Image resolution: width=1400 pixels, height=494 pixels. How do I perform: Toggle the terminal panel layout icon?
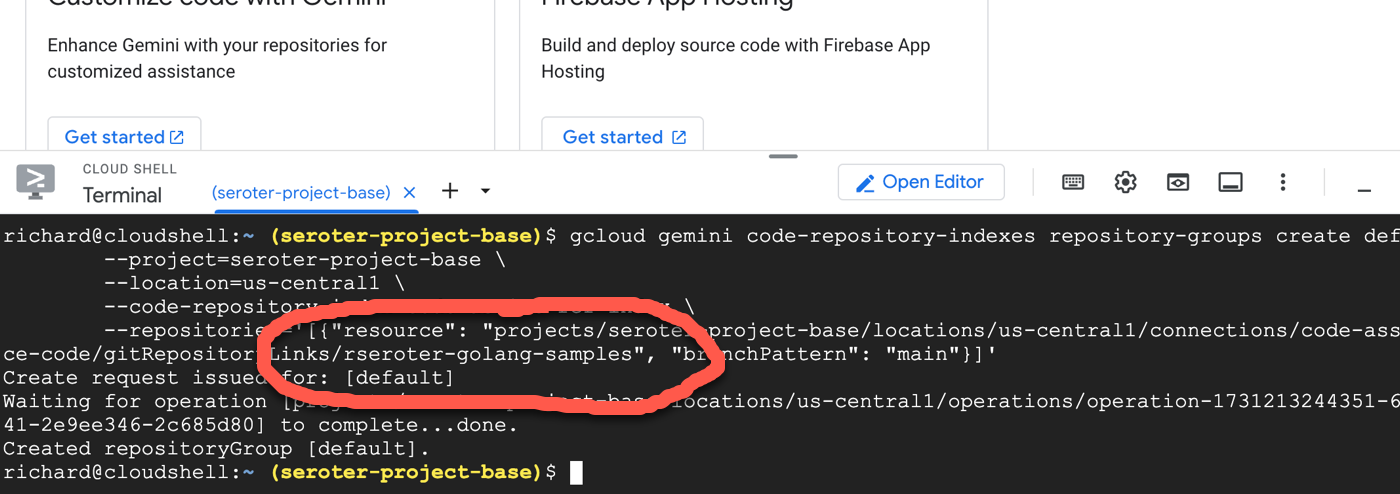[x=1230, y=182]
